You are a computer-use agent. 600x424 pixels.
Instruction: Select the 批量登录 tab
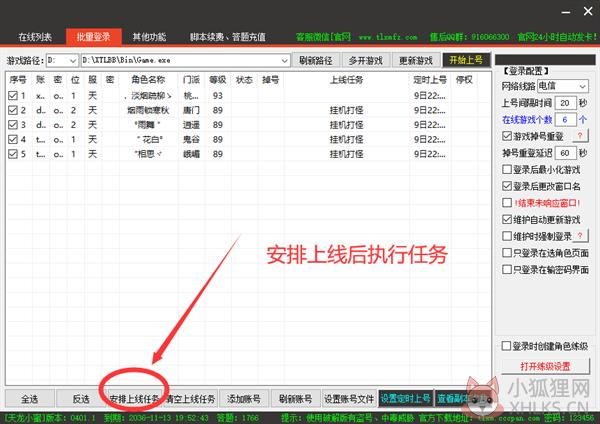point(93,37)
